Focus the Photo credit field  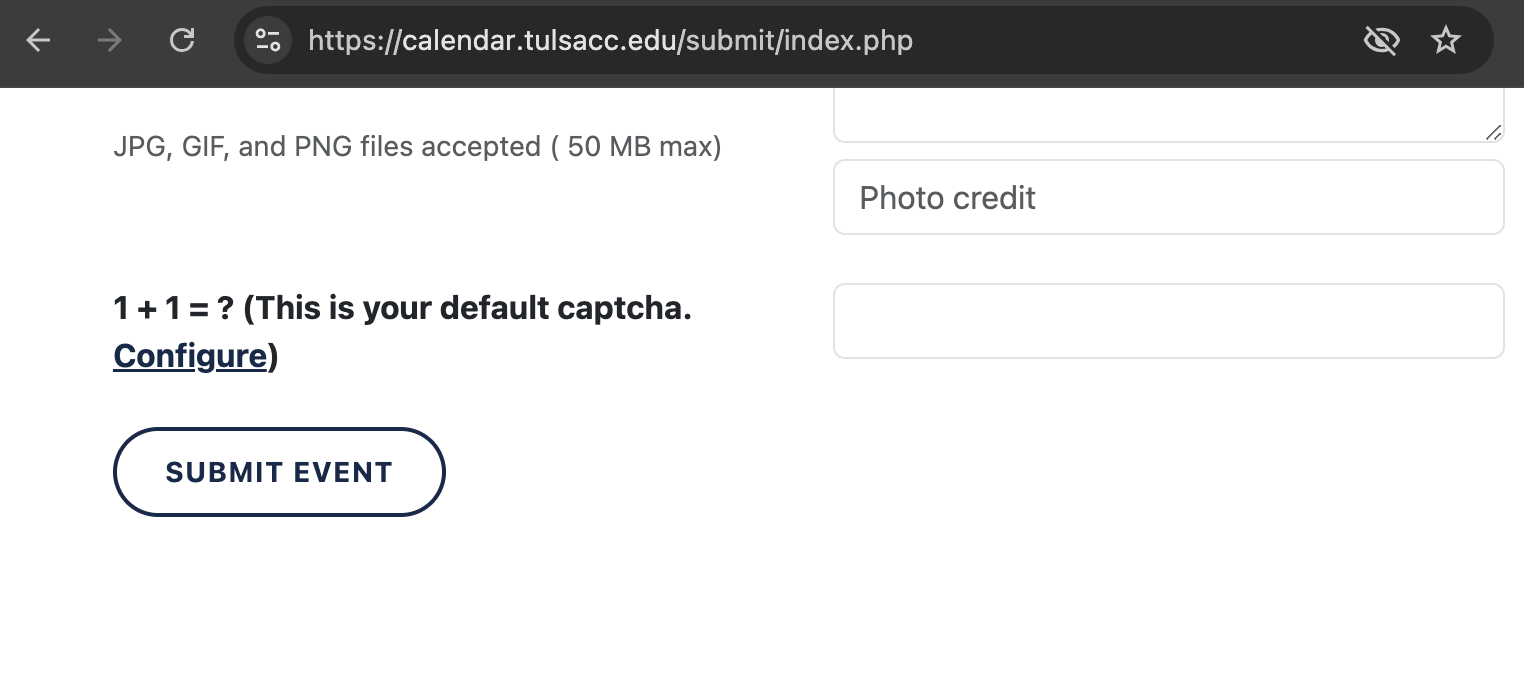[1168, 198]
